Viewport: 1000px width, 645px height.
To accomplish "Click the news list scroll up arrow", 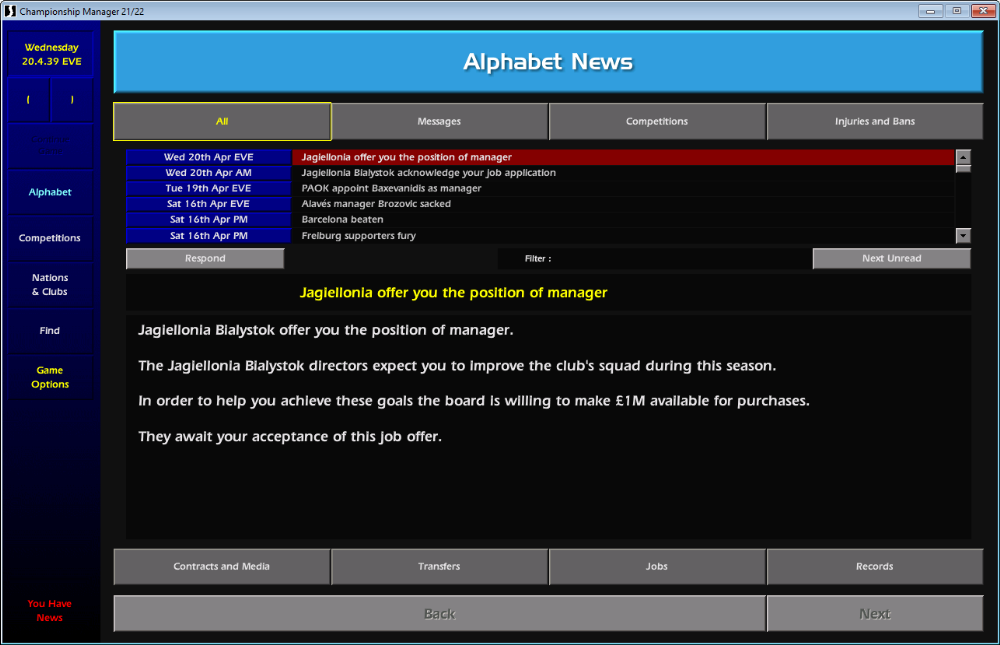I will tap(963, 157).
